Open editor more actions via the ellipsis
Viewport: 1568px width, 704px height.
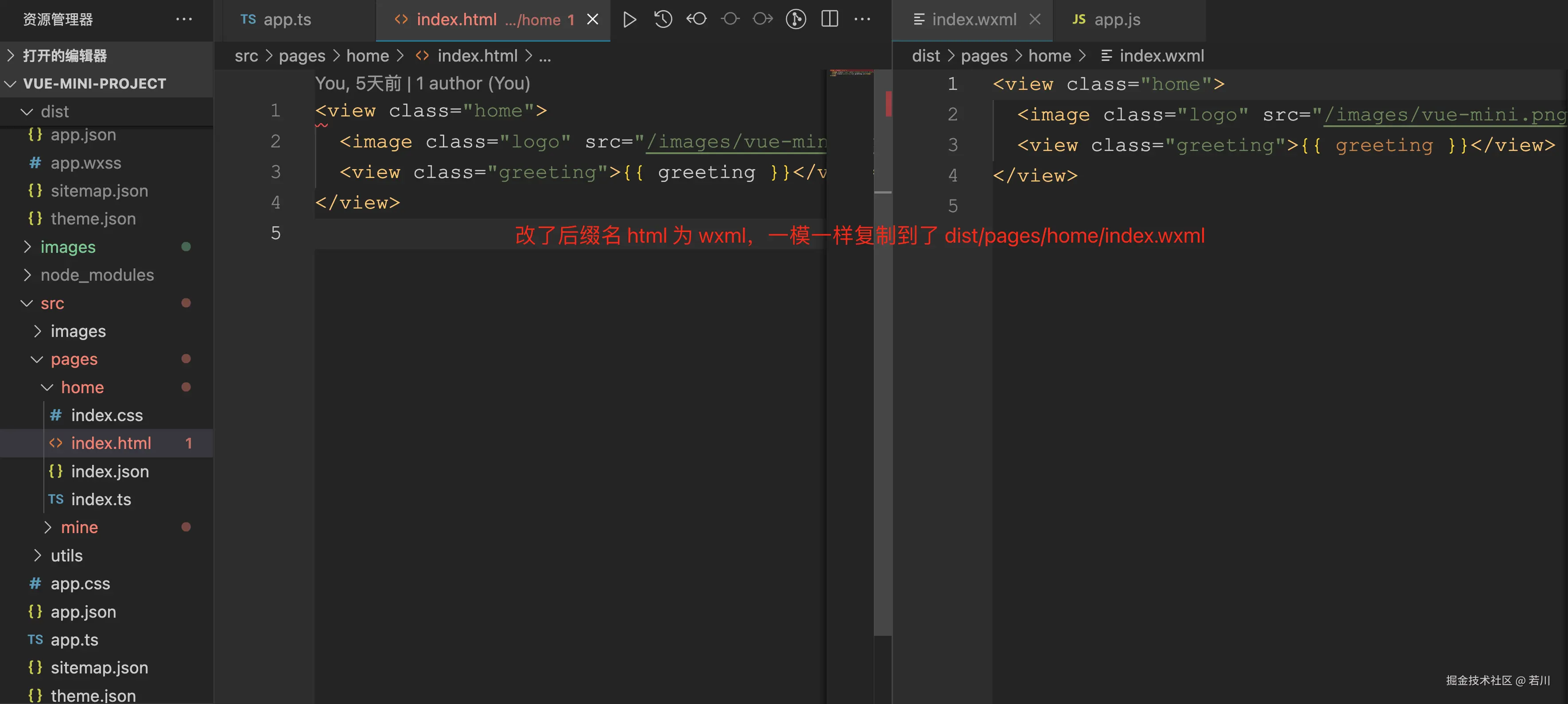[x=862, y=19]
